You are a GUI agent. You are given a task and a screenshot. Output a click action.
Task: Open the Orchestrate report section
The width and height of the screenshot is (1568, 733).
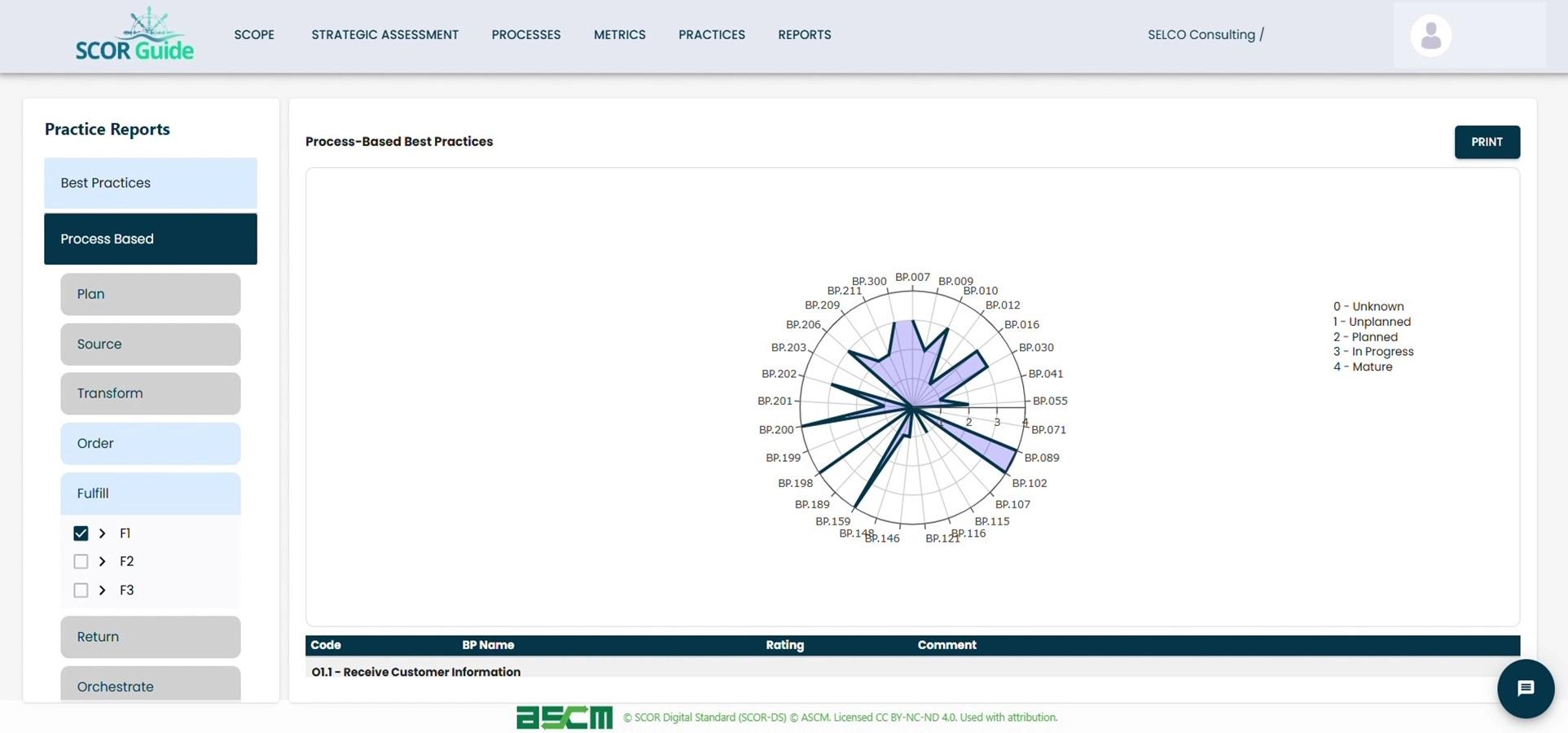tap(150, 687)
